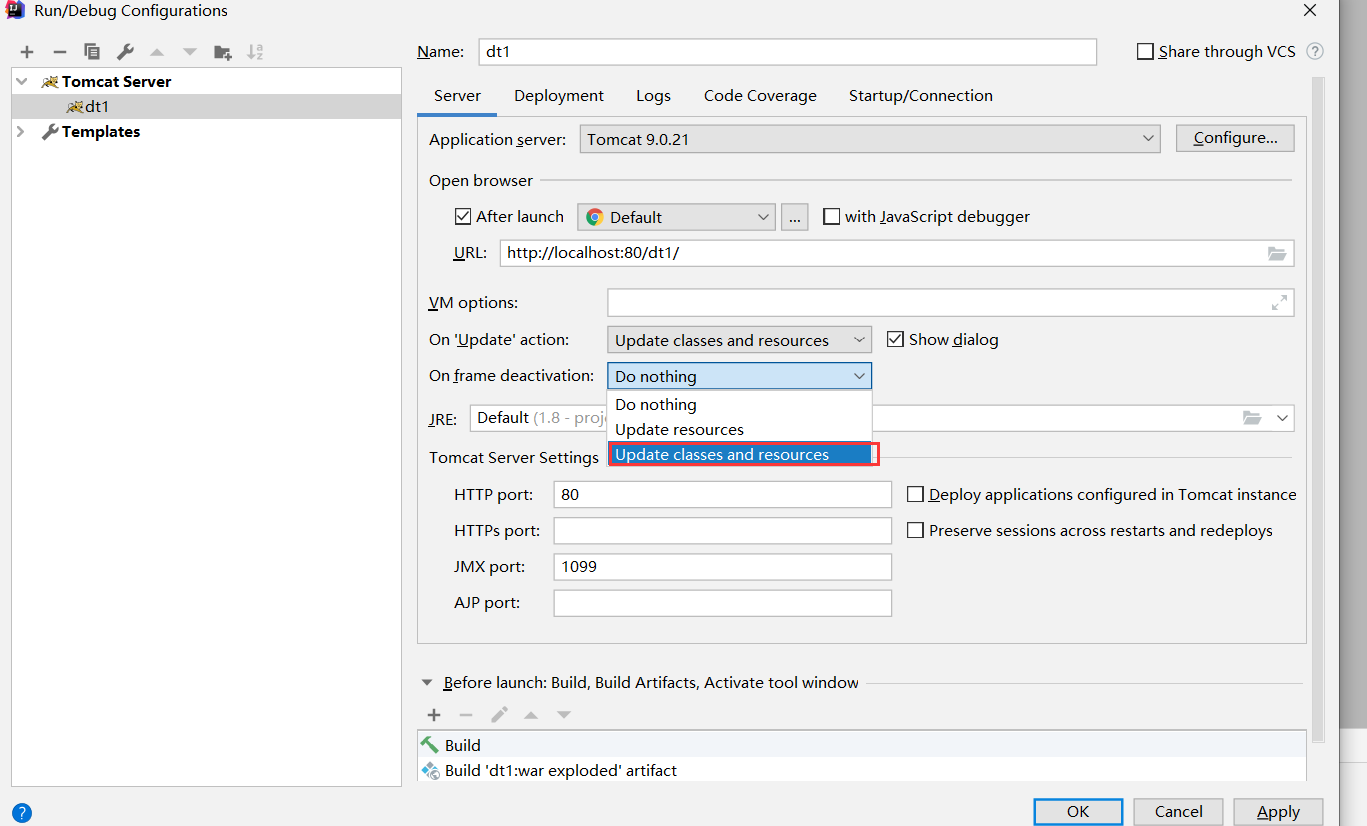Screen dimensions: 1367x826
Task: Click the Configure... button
Action: point(1235,138)
